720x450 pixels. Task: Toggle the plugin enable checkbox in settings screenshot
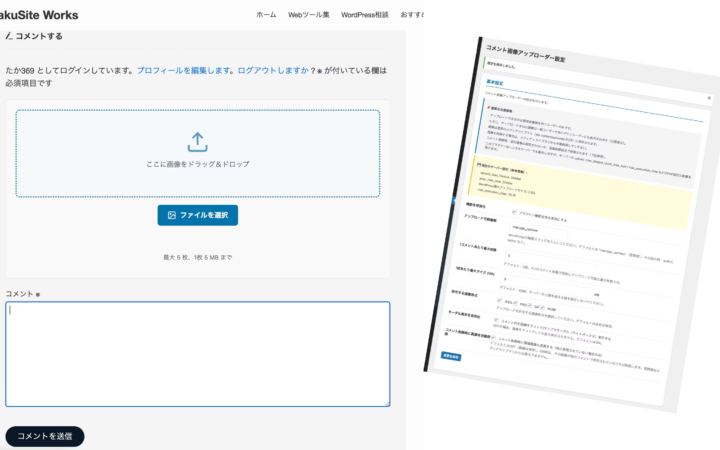[x=514, y=212]
